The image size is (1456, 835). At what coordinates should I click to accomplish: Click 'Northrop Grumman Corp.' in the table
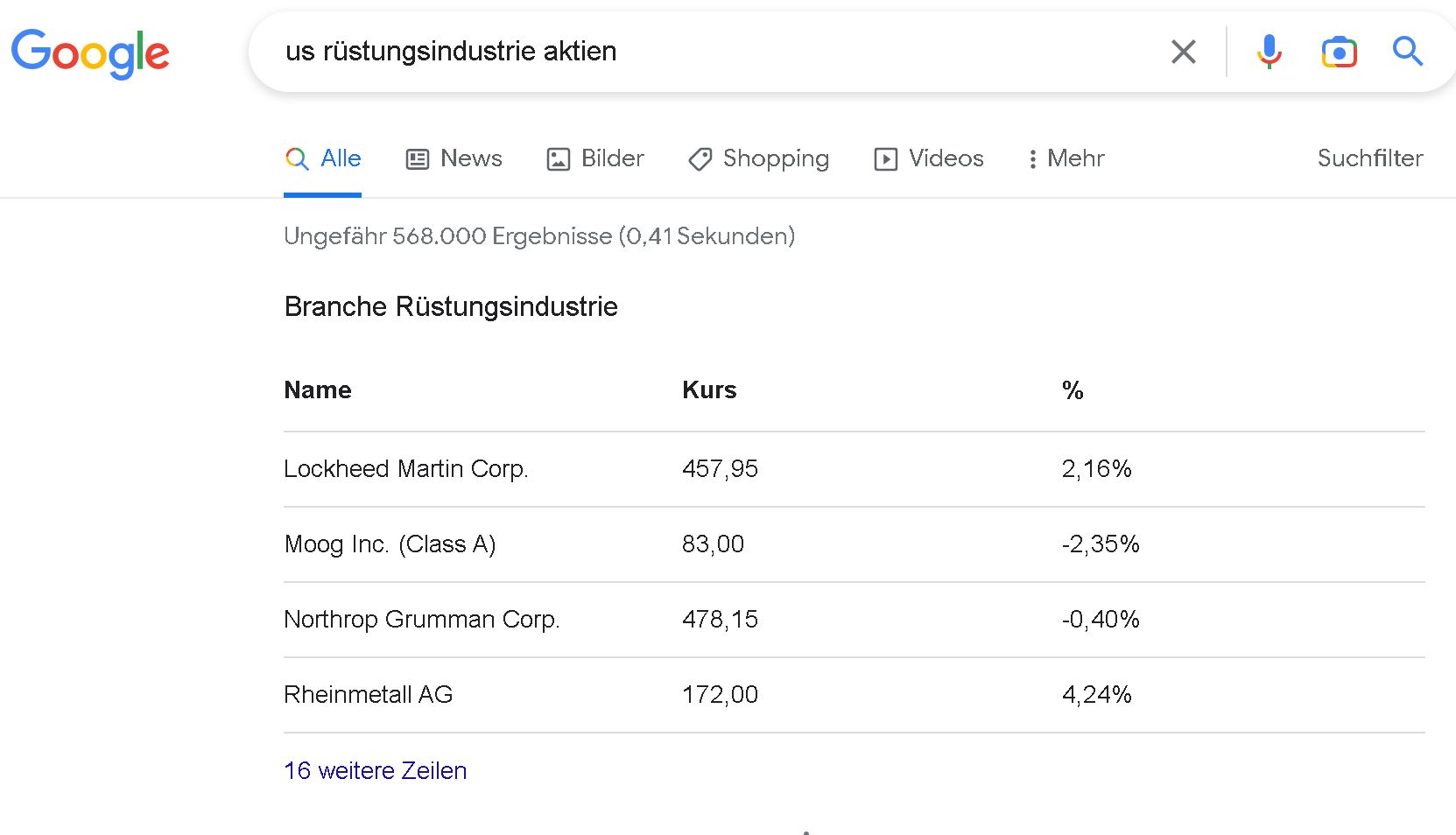[422, 620]
